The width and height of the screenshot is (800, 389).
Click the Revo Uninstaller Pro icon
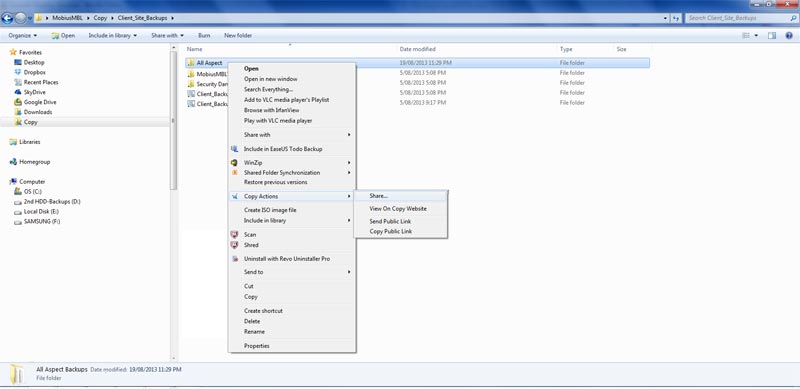(x=235, y=259)
